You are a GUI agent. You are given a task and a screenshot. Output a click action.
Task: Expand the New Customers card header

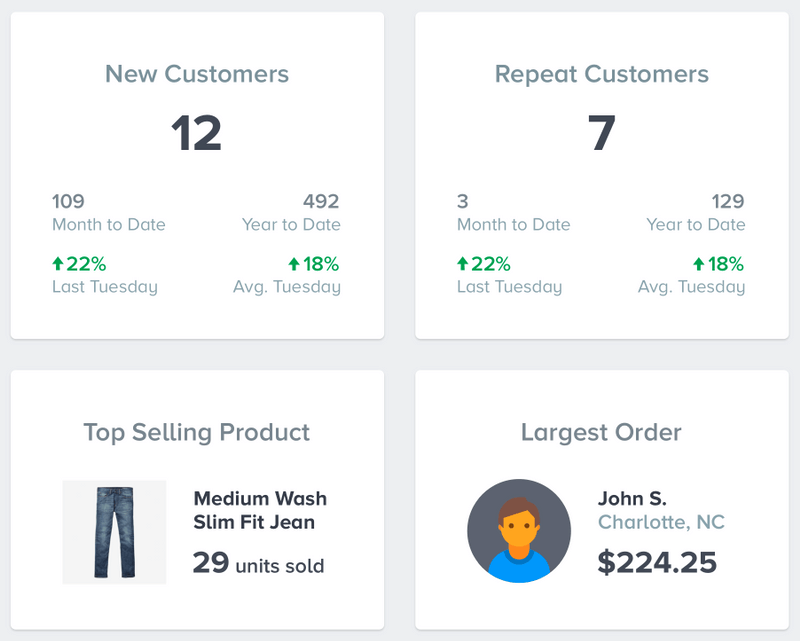(x=196, y=73)
